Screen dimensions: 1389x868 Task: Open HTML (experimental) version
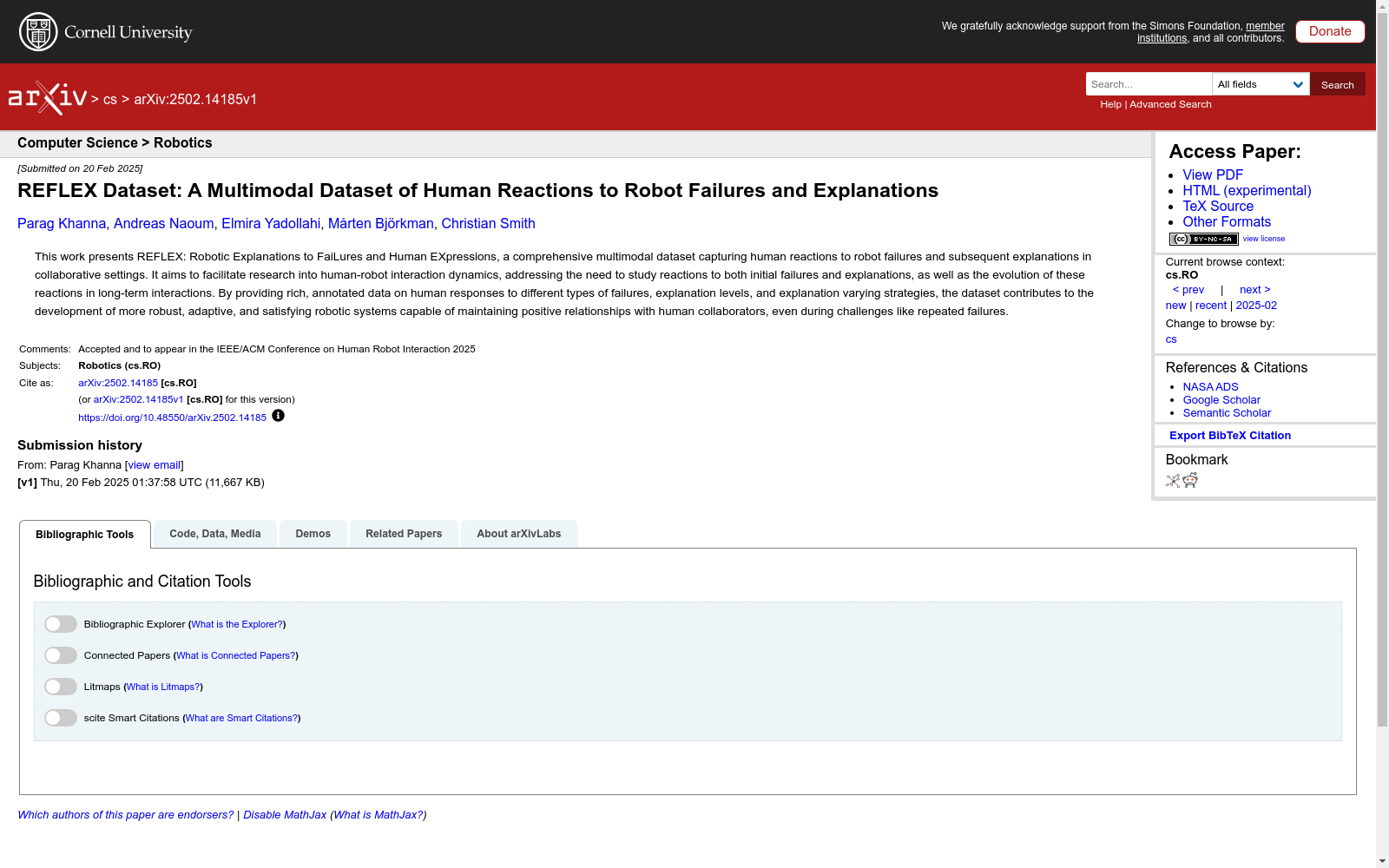pyautogui.click(x=1247, y=191)
